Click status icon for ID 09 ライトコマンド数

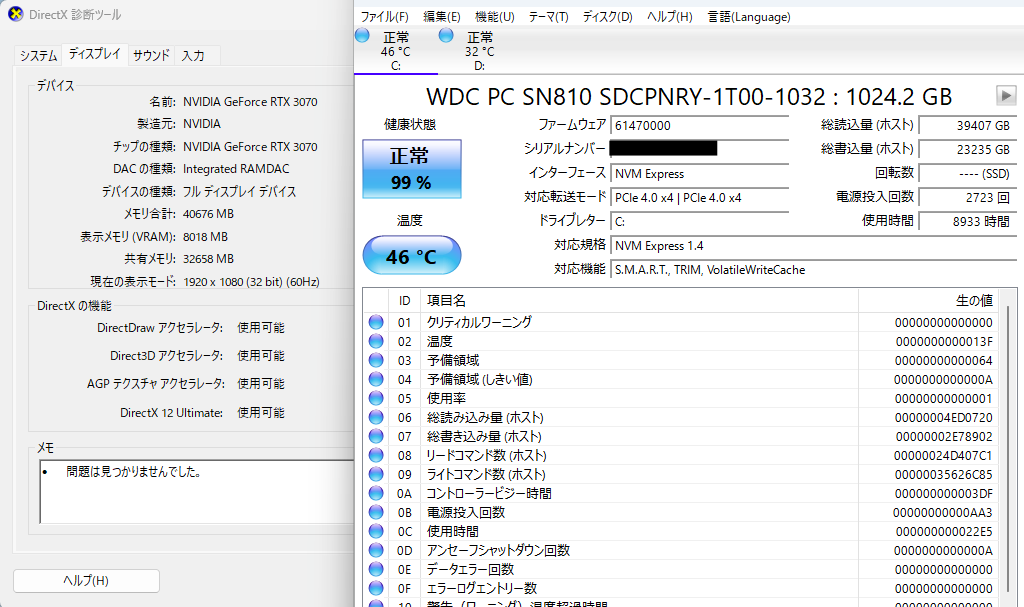tap(376, 474)
